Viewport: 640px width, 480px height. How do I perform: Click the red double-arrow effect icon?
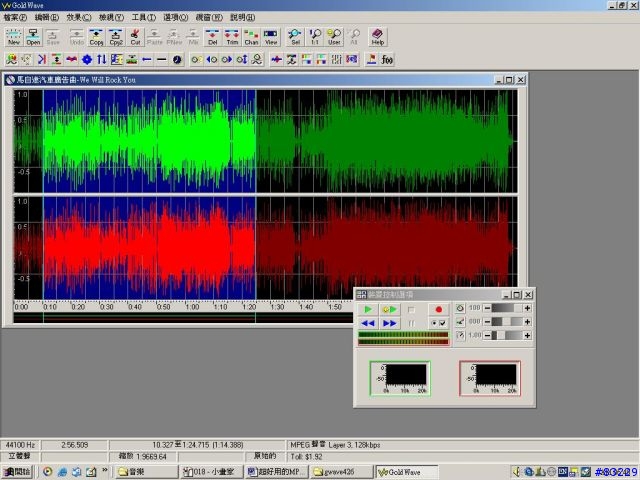coord(71,60)
